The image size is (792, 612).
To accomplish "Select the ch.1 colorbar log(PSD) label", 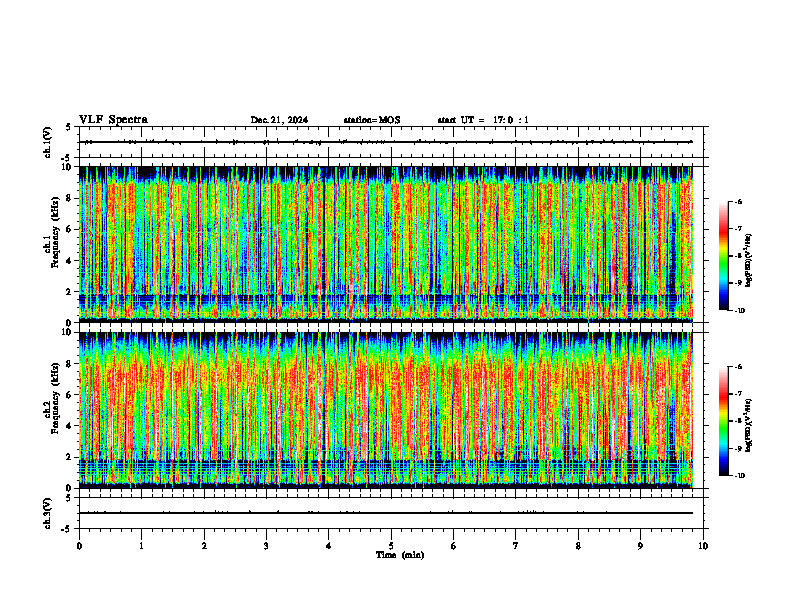I will (749, 261).
